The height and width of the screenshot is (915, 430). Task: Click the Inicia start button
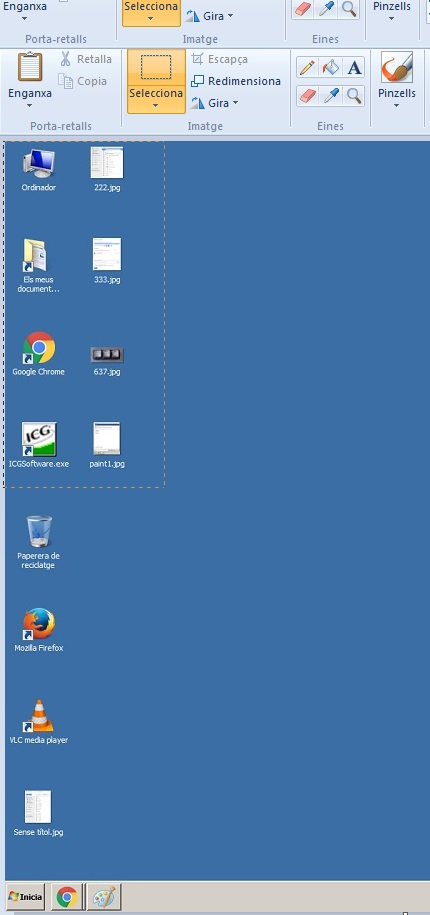click(x=26, y=897)
